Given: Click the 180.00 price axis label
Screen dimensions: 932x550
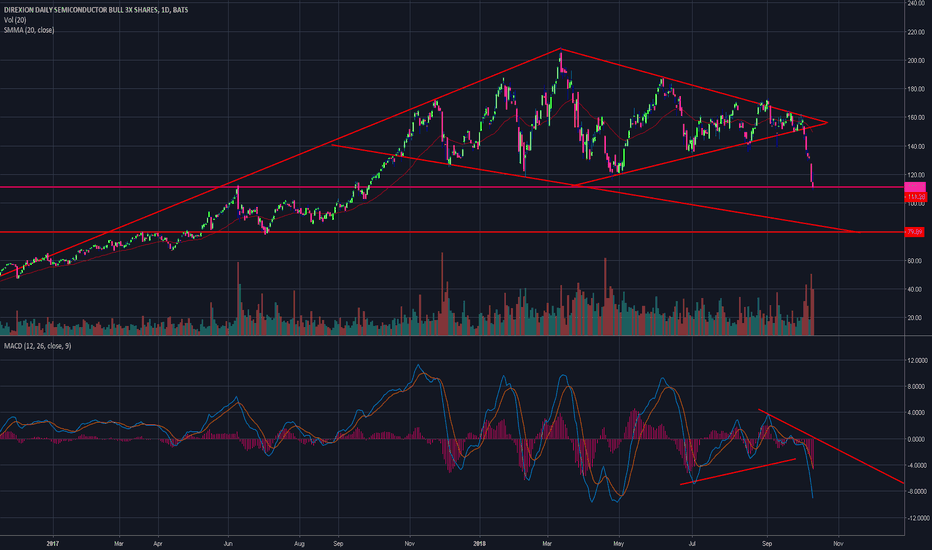Looking at the screenshot, I should (916, 89).
